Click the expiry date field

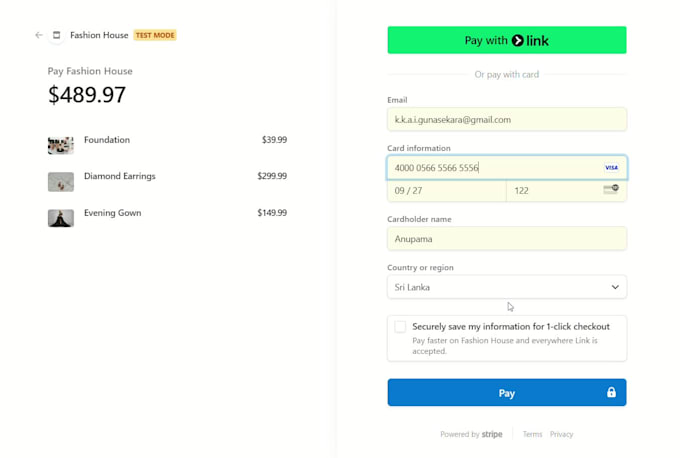pyautogui.click(x=446, y=190)
